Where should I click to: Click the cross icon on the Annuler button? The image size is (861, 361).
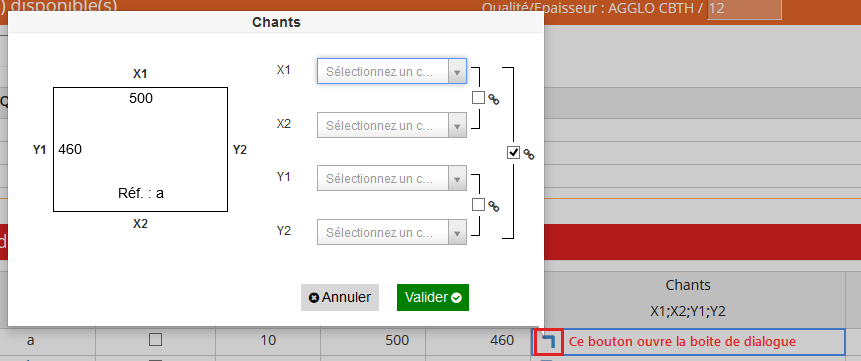click(314, 298)
